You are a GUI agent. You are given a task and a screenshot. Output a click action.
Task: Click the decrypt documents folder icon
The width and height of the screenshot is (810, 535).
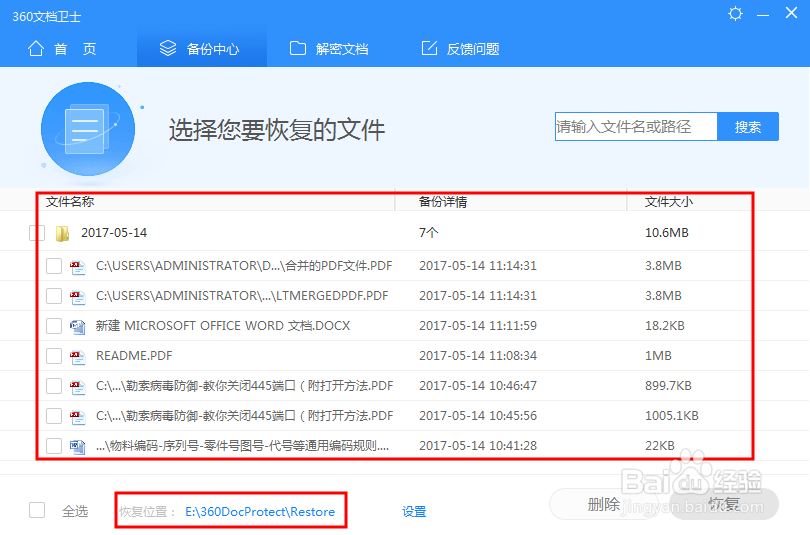(x=298, y=48)
